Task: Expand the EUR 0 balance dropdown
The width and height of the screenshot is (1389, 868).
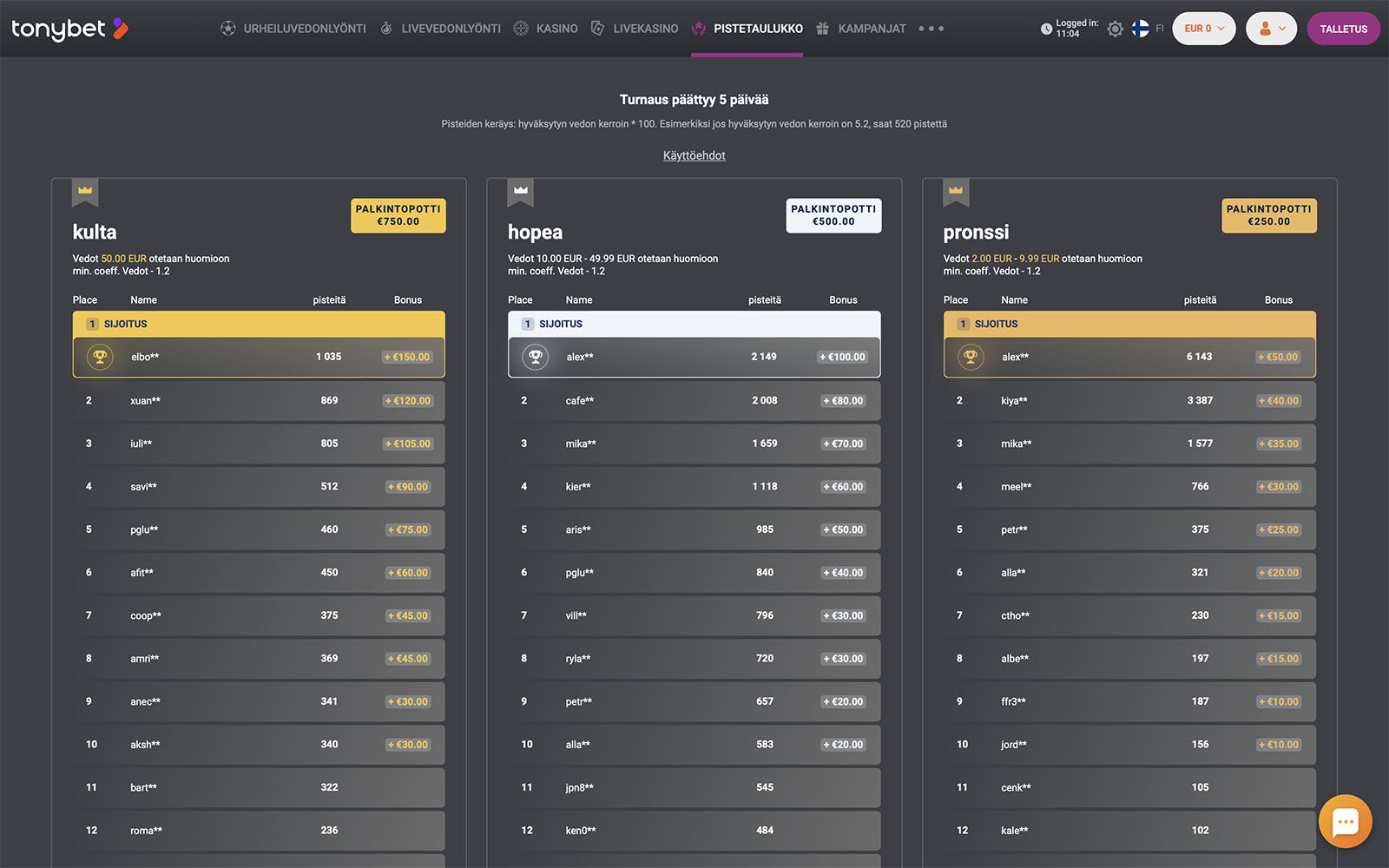Action: point(1203,29)
